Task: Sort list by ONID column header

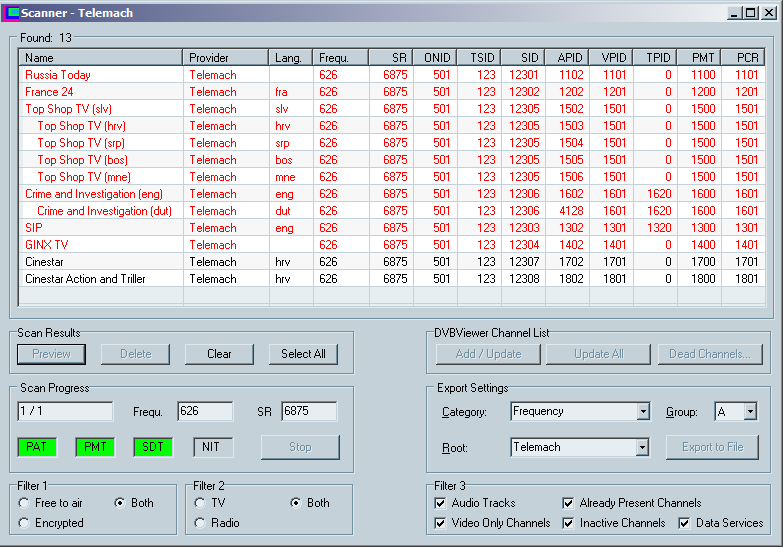Action: pos(435,57)
